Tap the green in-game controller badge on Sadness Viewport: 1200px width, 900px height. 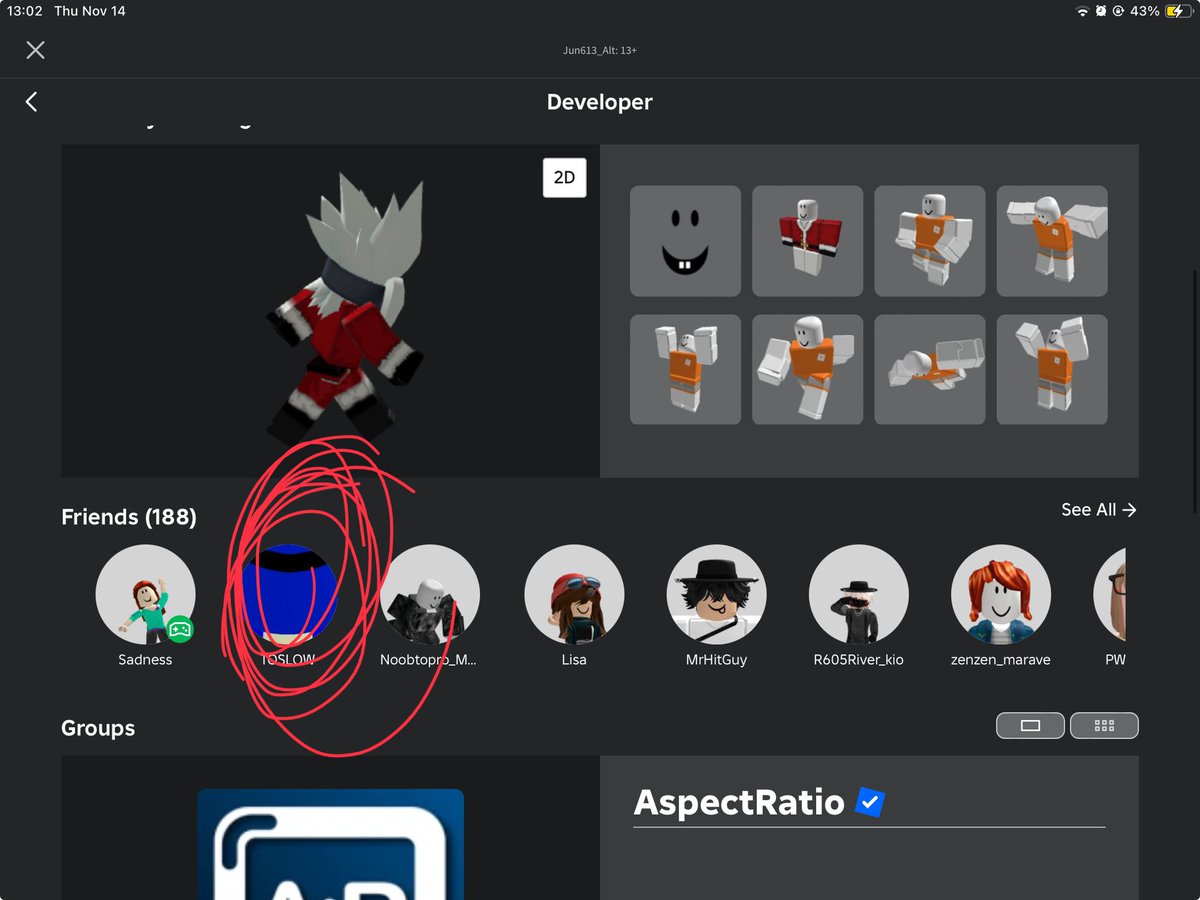tap(180, 629)
